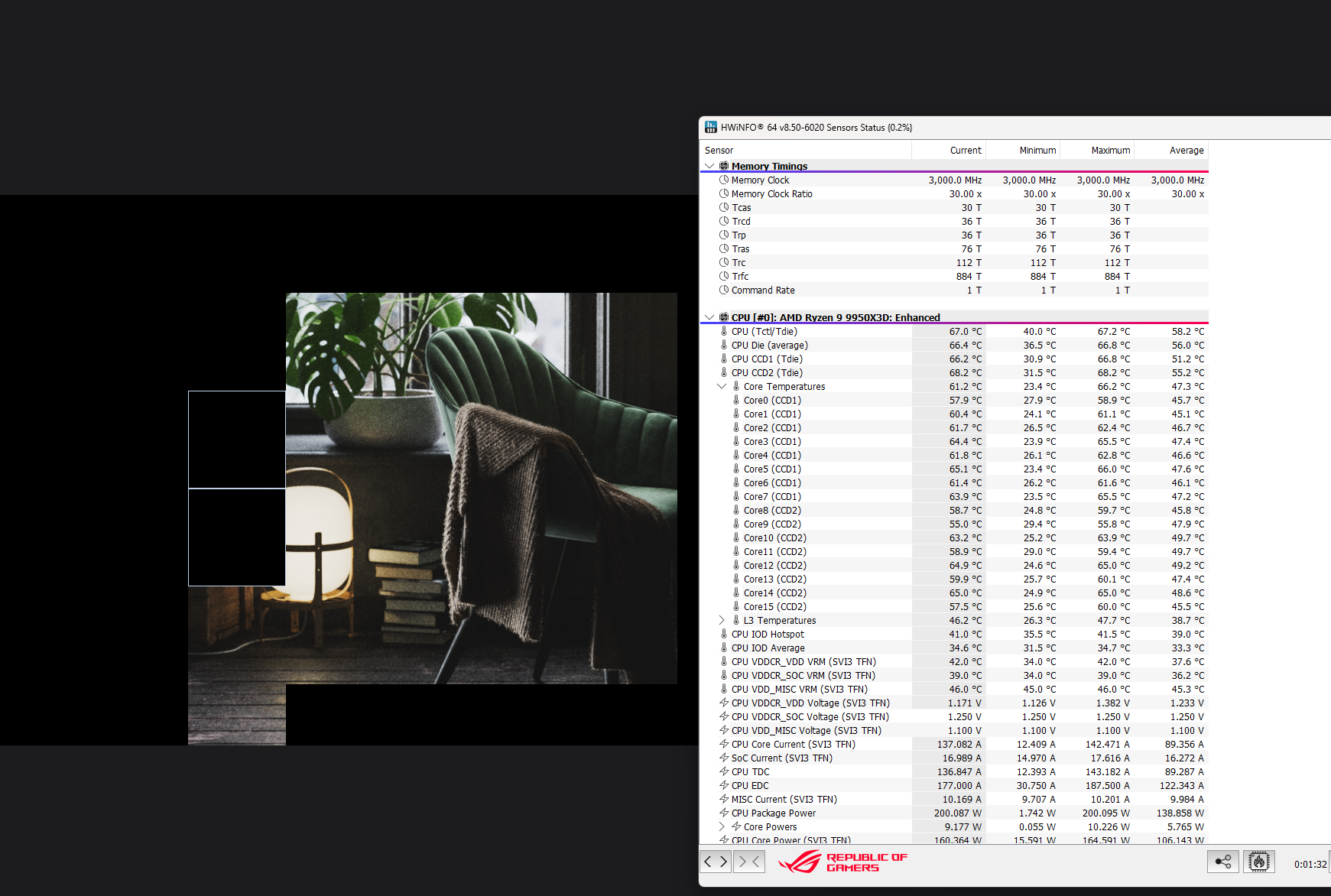Select the Core10 (CCD2) row label

pos(775,537)
